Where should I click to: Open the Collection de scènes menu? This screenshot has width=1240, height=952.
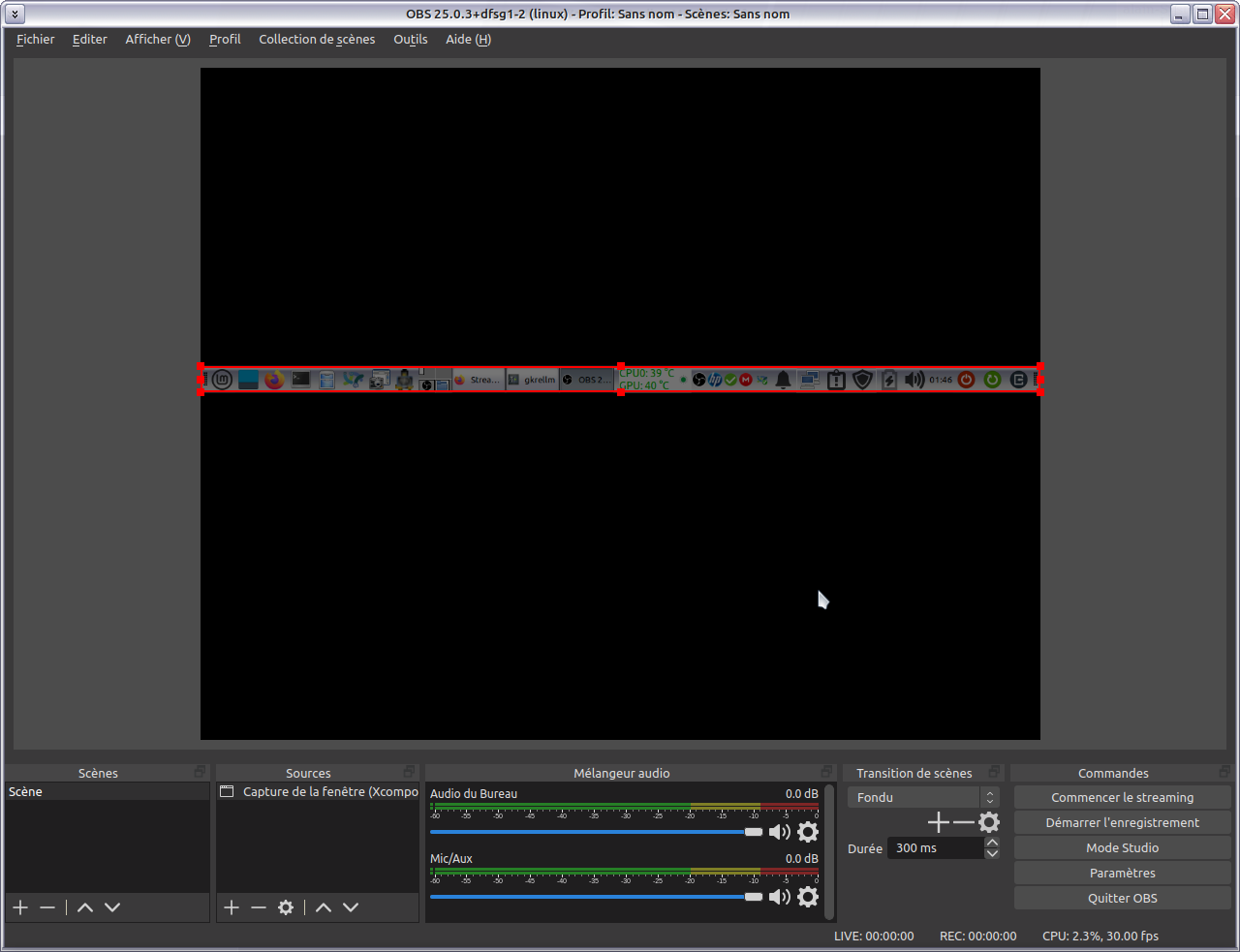[317, 40]
